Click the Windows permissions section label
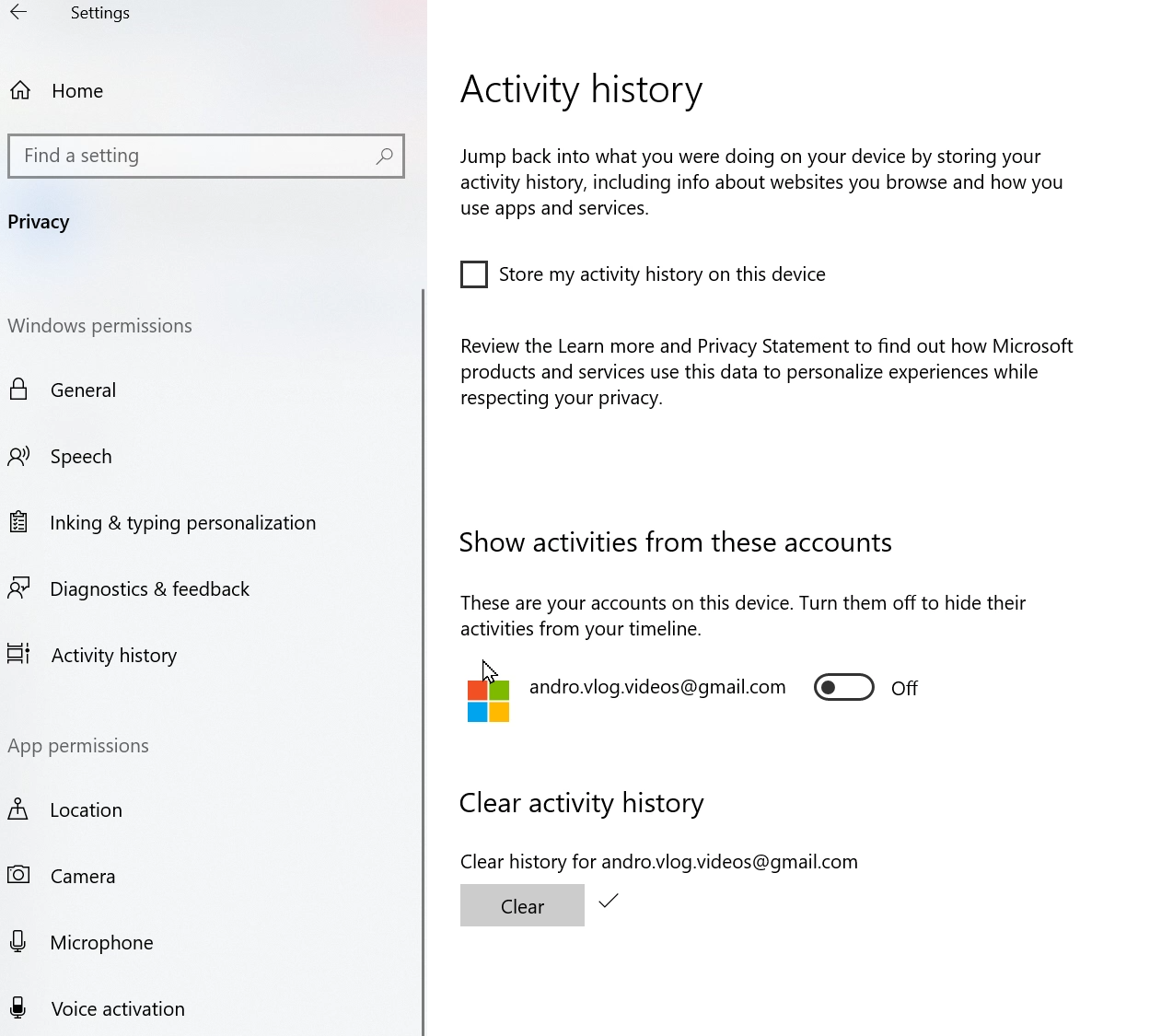 99,326
